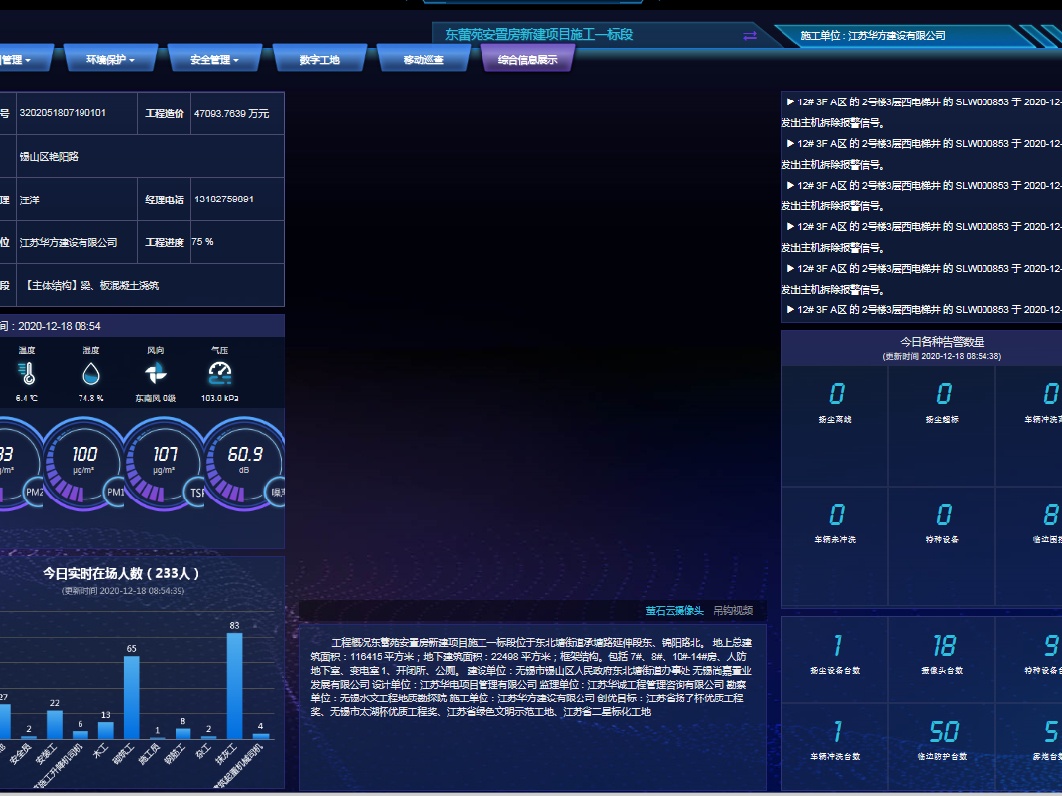Switch to 萤石云摄像头 video view
The width and height of the screenshot is (1062, 796).
(674, 611)
